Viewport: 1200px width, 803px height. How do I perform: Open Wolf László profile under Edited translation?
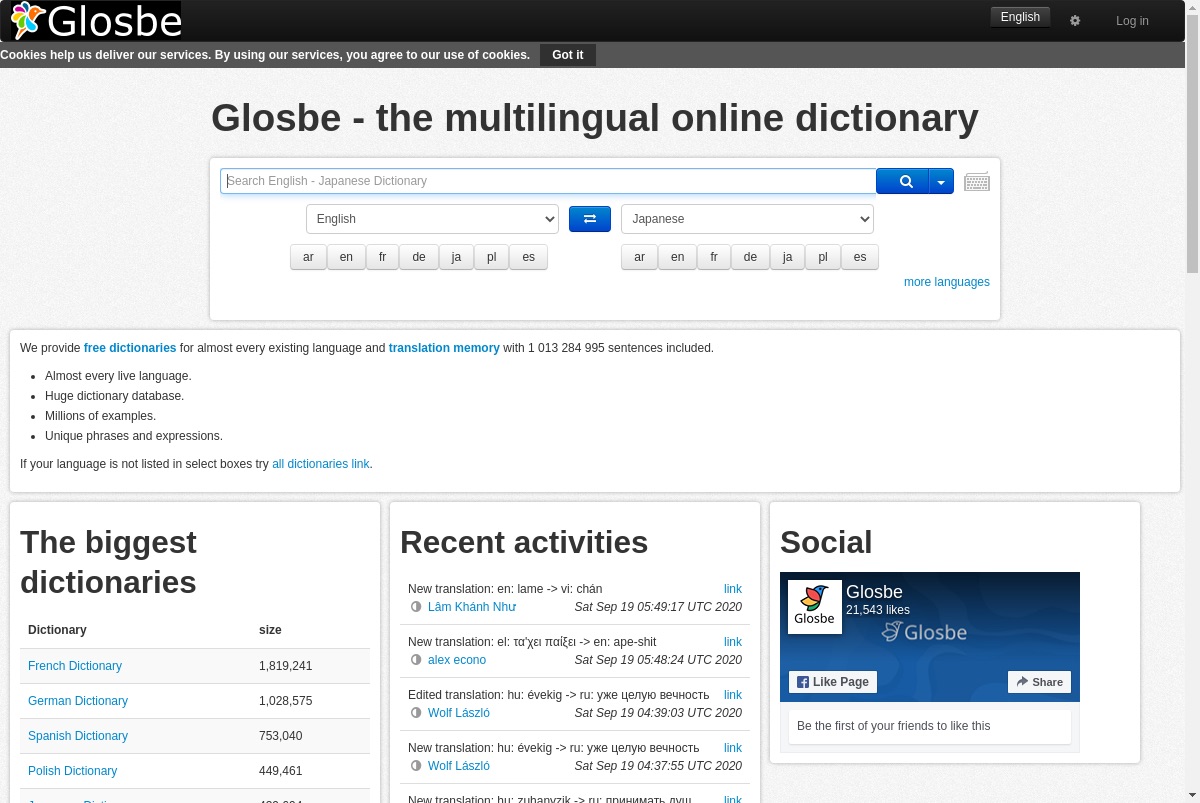[459, 713]
